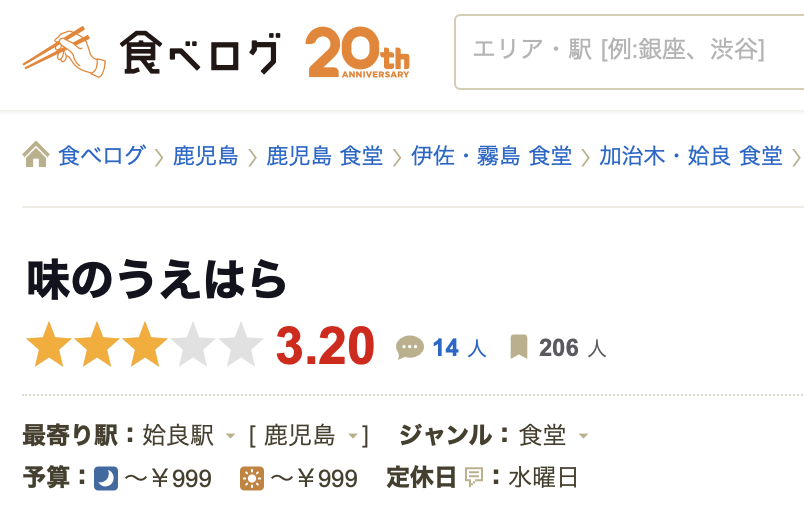
Task: Expand the 姶良駅 station dropdown
Action: [x=230, y=436]
